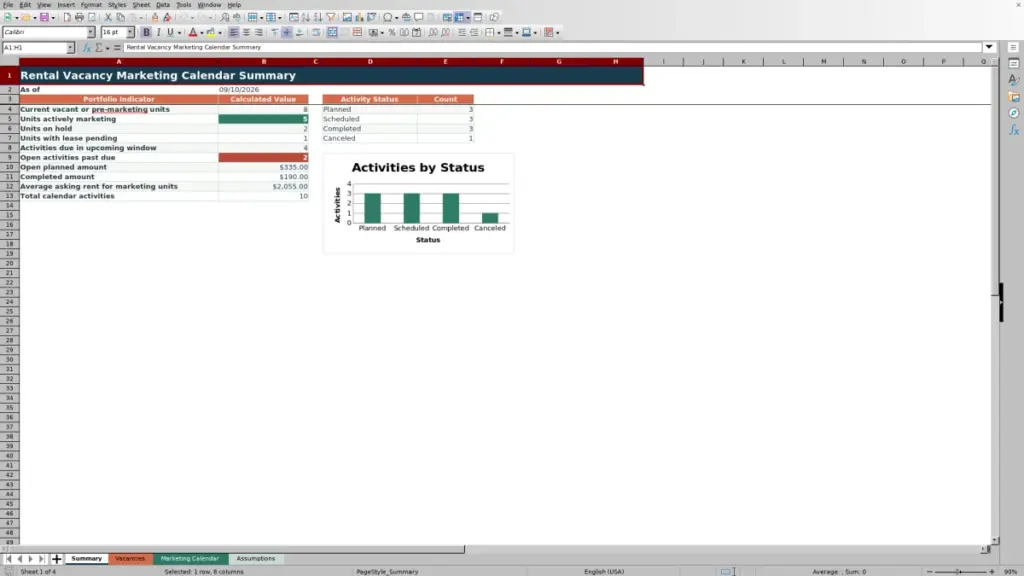Click the Cut scissors icon
Image resolution: width=1024 pixels, height=576 pixels.
(108, 17)
